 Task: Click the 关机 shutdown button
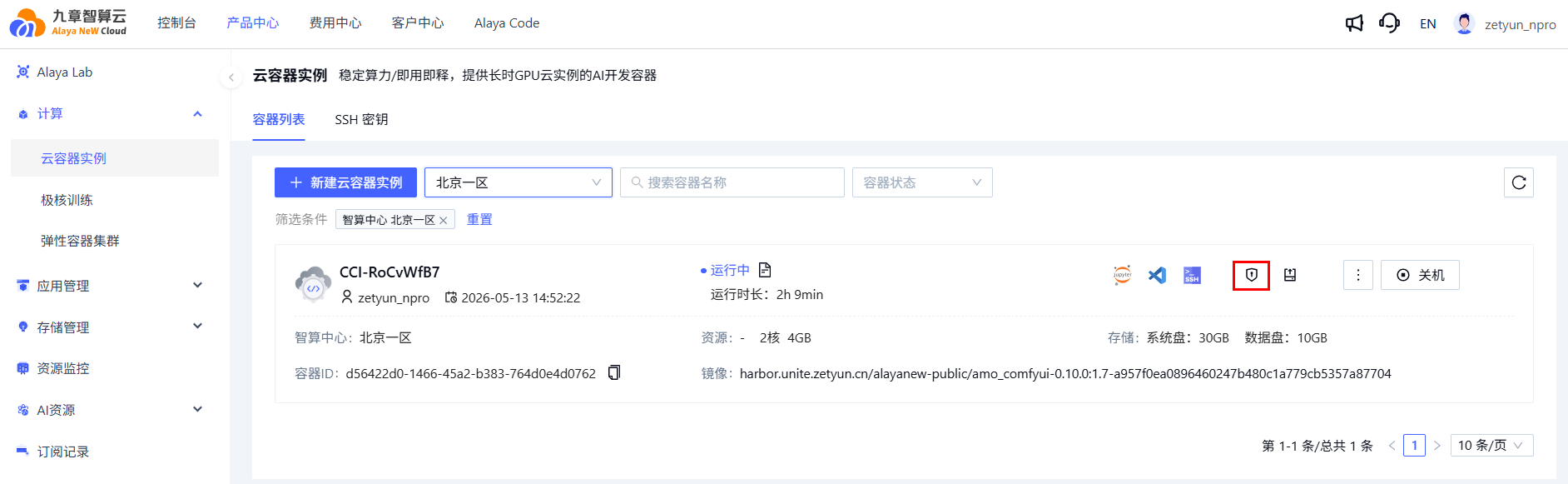pos(1420,275)
